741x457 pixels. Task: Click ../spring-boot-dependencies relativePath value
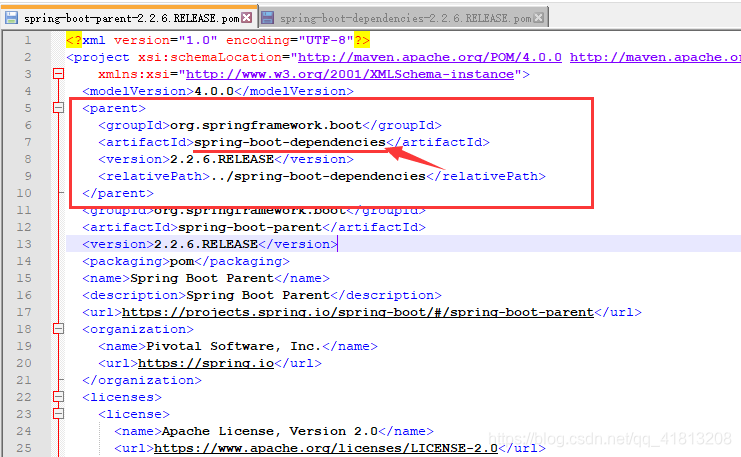[318, 176]
